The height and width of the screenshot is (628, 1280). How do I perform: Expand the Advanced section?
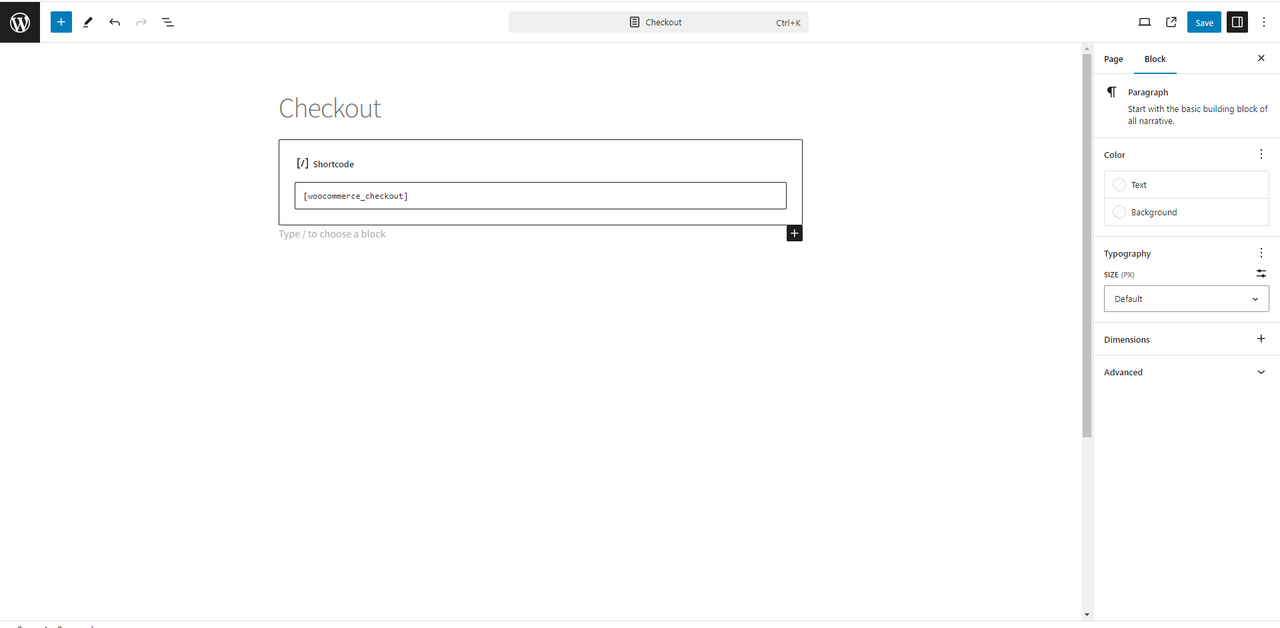[1186, 372]
